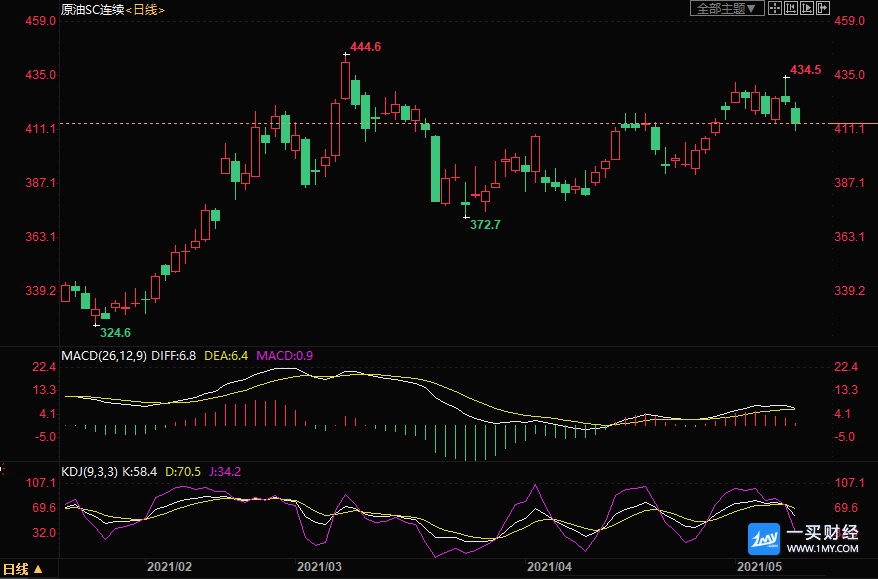Click the MACD(26,12,9) indicator label

coord(104,356)
